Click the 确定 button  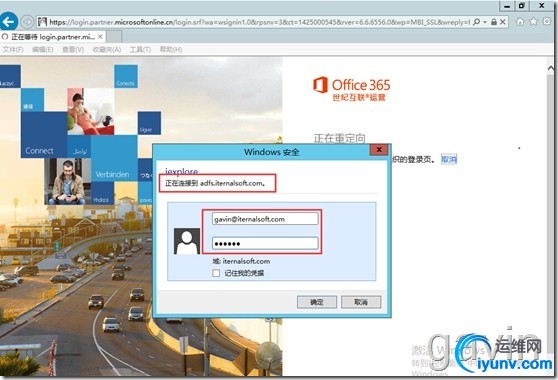(x=317, y=302)
